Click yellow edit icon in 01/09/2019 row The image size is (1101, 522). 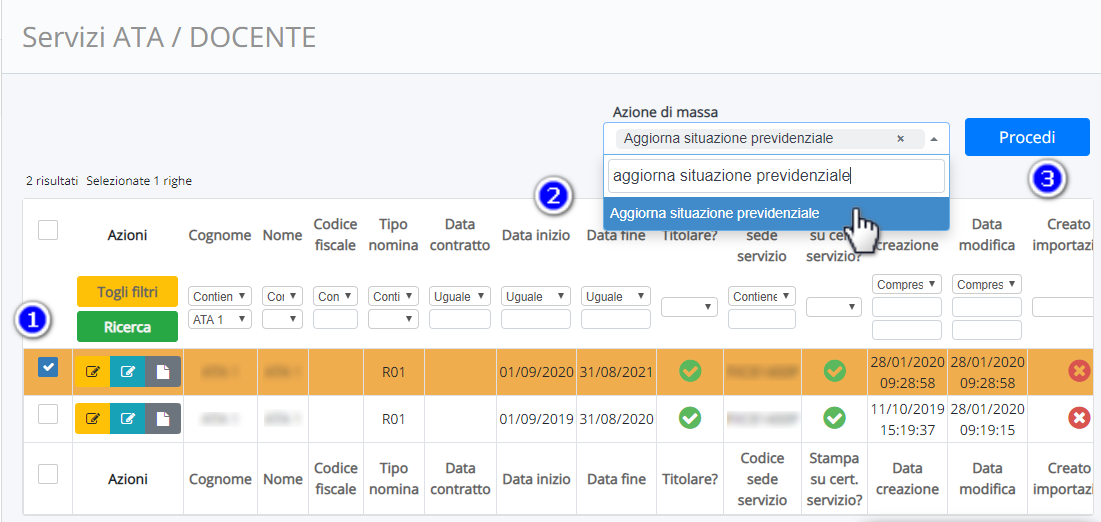pyautogui.click(x=93, y=419)
